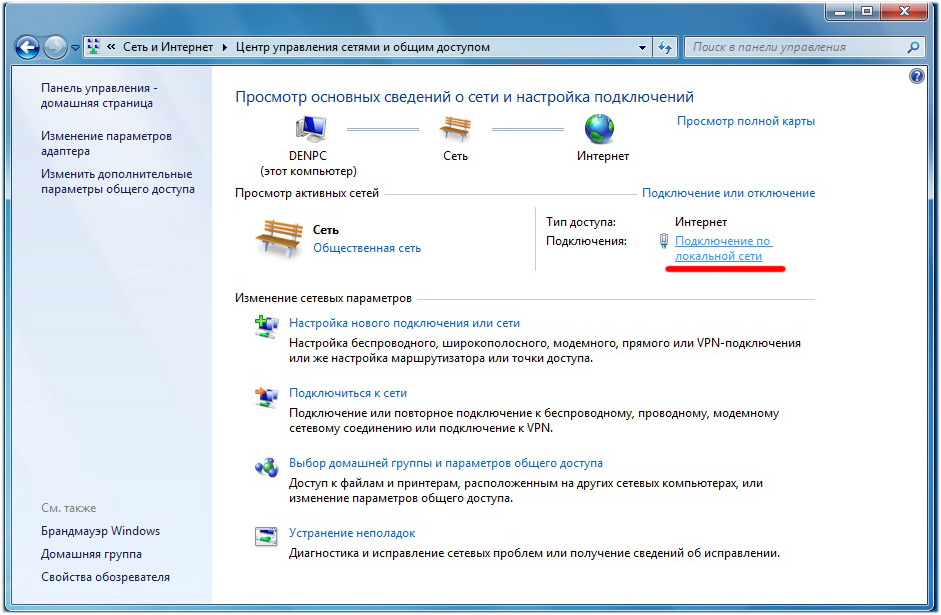Click the refresh button beside address bar
Image resolution: width=941 pixels, height=615 pixels.
click(665, 47)
